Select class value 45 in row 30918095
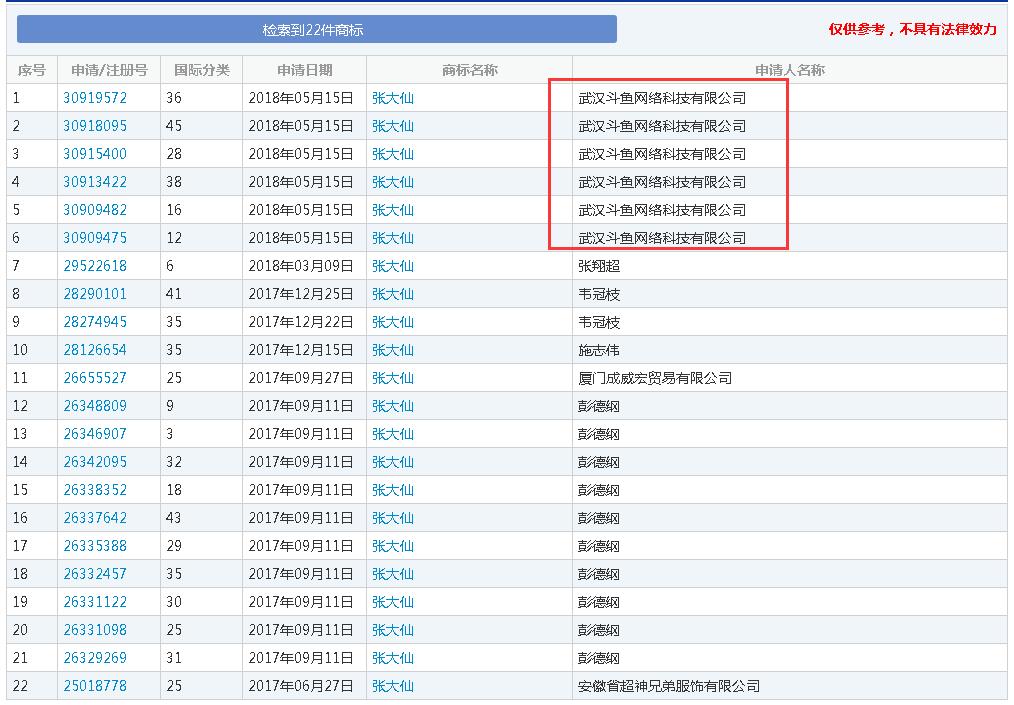The width and height of the screenshot is (1014, 705). pyautogui.click(x=174, y=126)
